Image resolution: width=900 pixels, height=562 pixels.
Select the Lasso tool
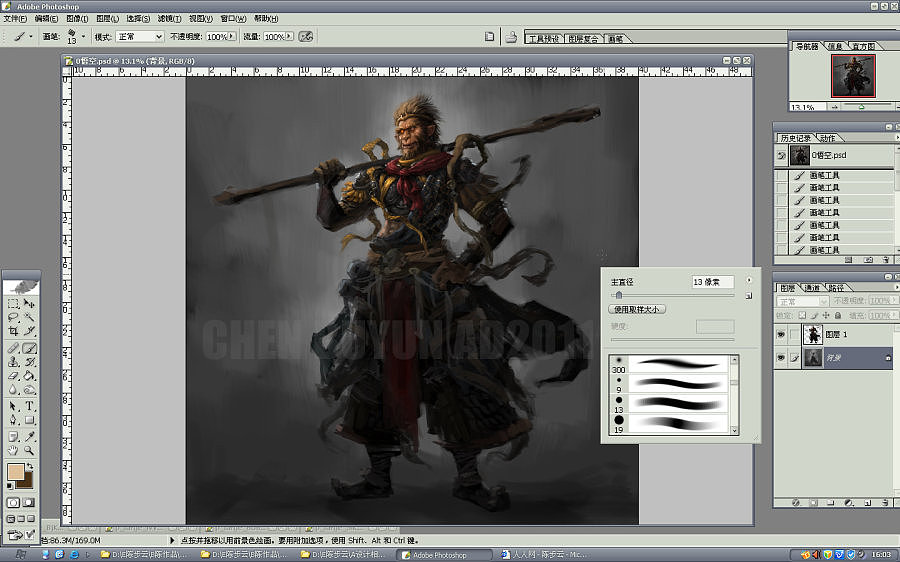click(x=13, y=317)
